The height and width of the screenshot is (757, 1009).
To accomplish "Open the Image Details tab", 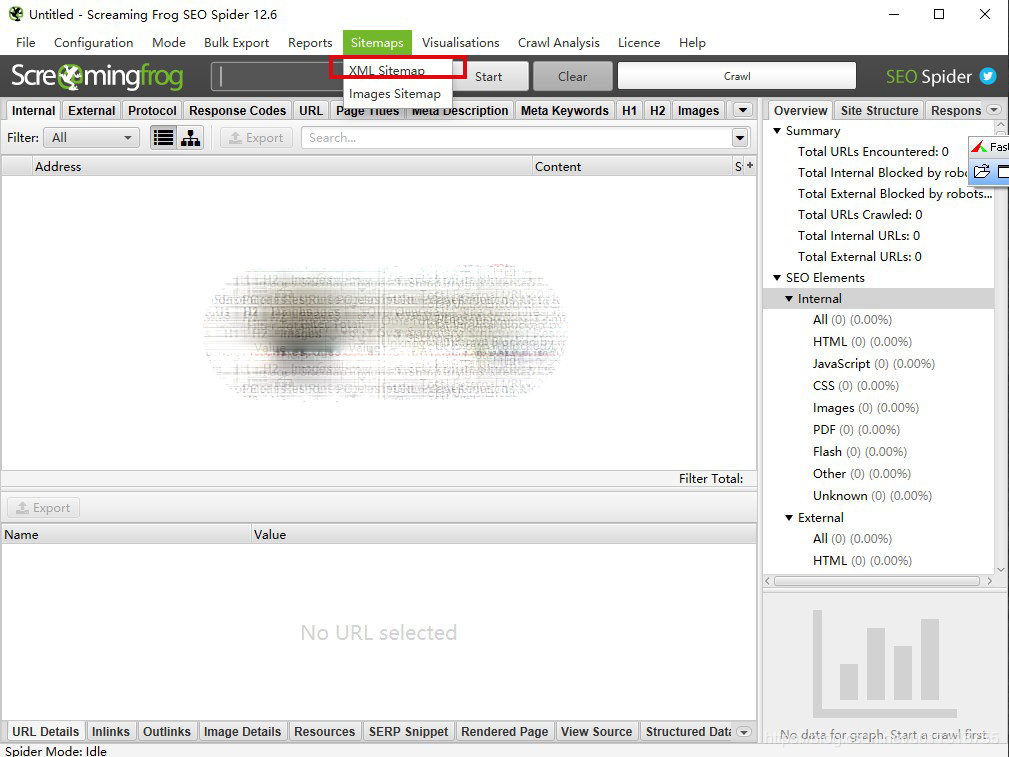I will (x=243, y=732).
